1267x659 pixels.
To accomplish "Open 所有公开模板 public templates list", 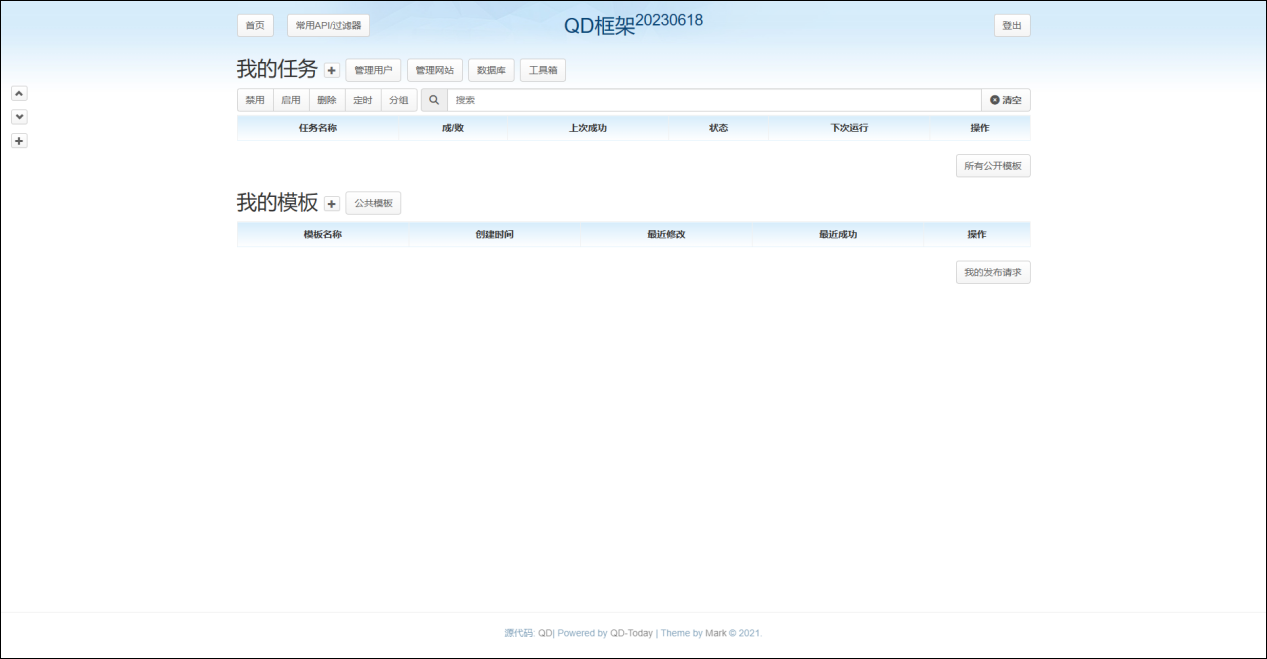I will point(993,166).
